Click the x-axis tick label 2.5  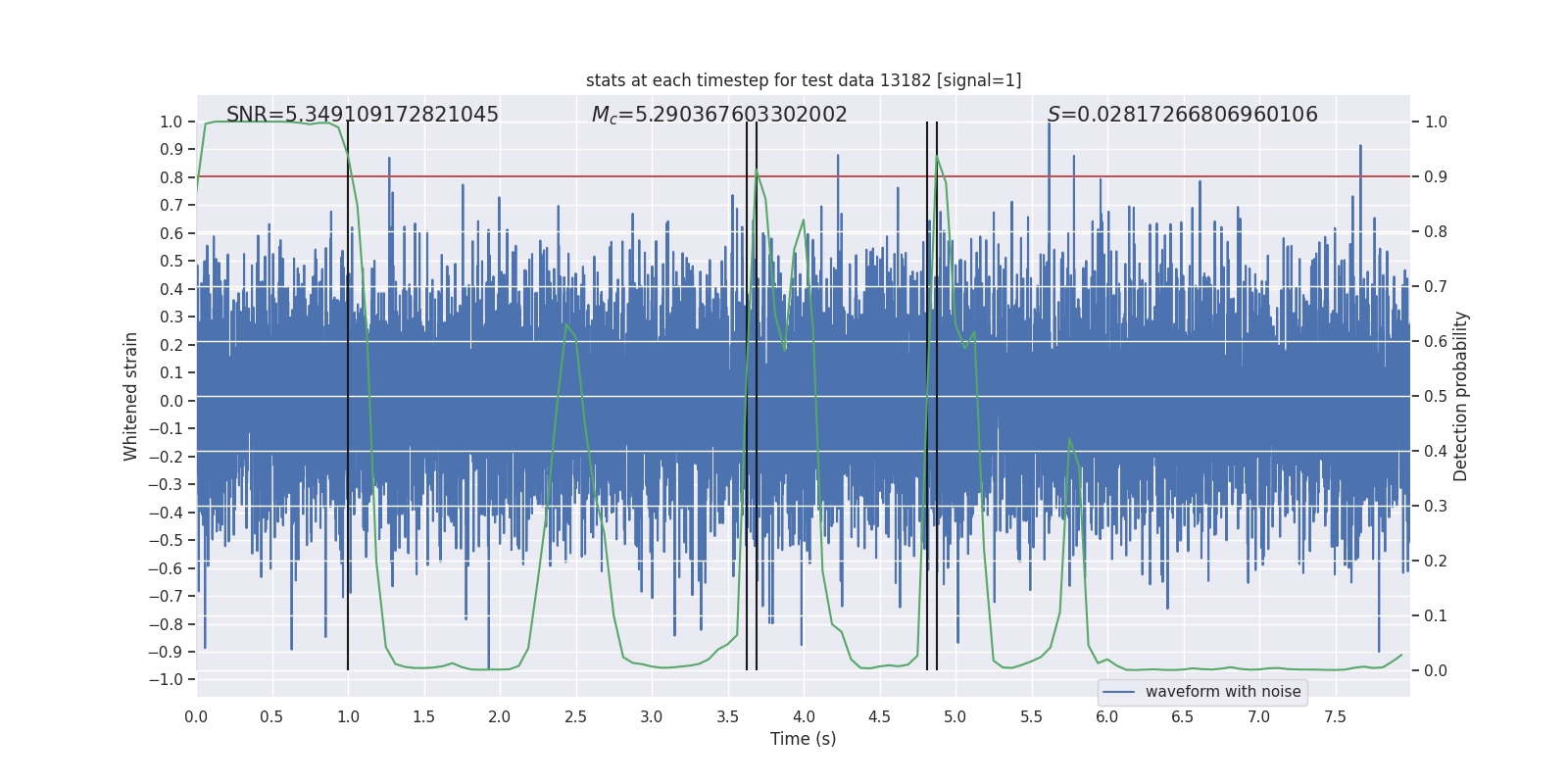(575, 717)
